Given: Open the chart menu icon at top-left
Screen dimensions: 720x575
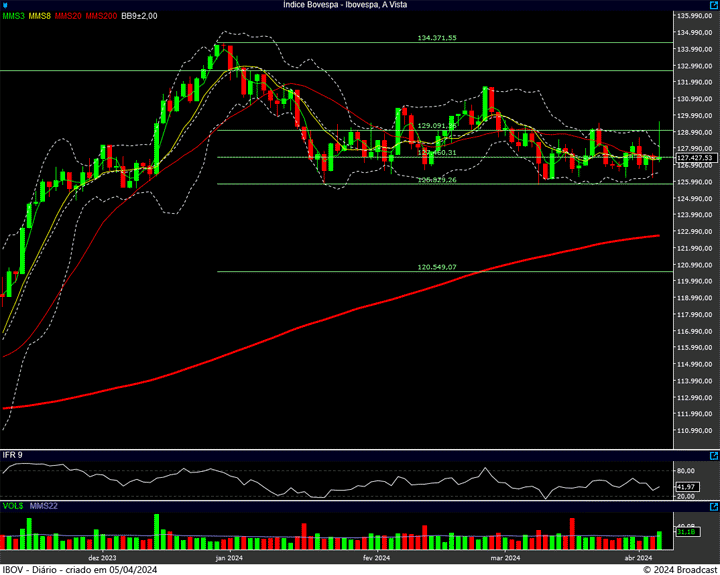Looking at the screenshot, I should pos(5,5).
